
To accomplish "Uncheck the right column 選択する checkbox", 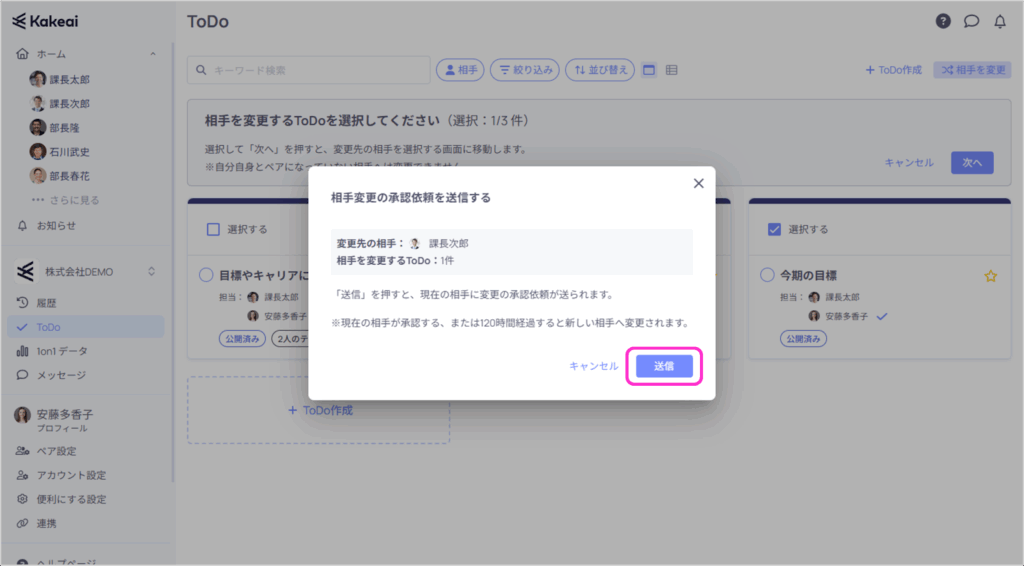I will 773,229.
